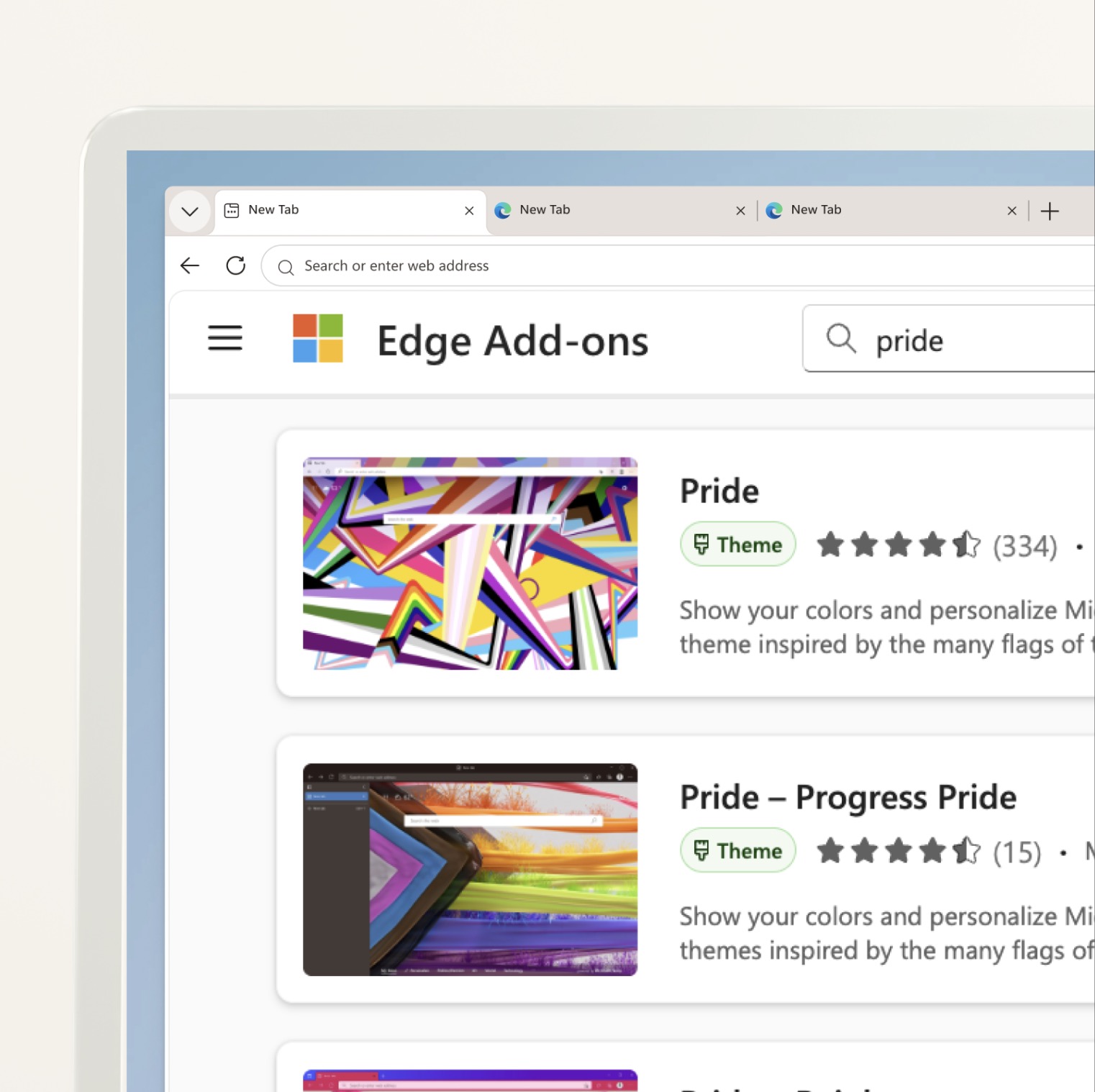Switch to the second New Tab tab
Image resolution: width=1095 pixels, height=1092 pixels.
click(x=622, y=210)
